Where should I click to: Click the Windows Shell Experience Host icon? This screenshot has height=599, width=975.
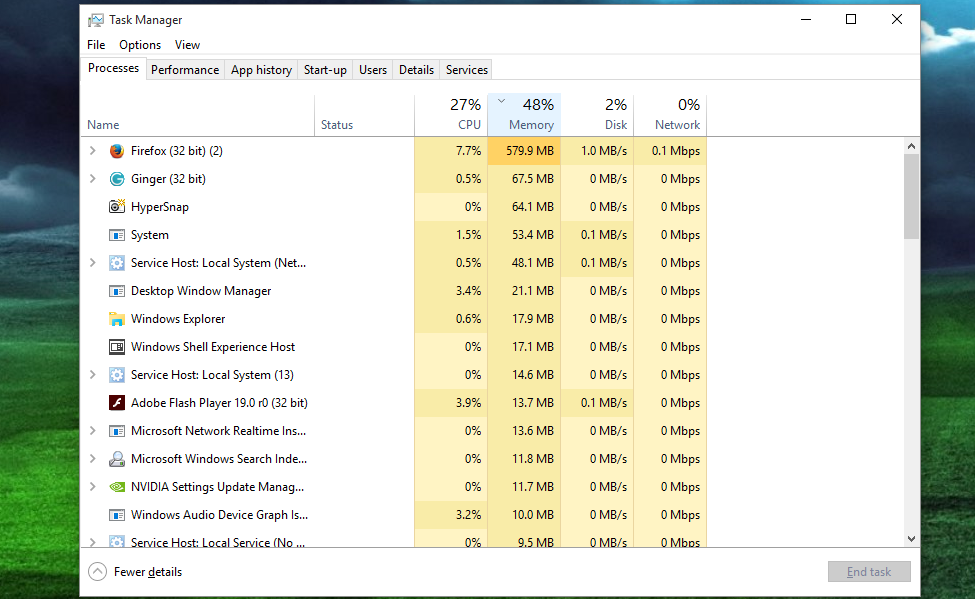coord(116,347)
